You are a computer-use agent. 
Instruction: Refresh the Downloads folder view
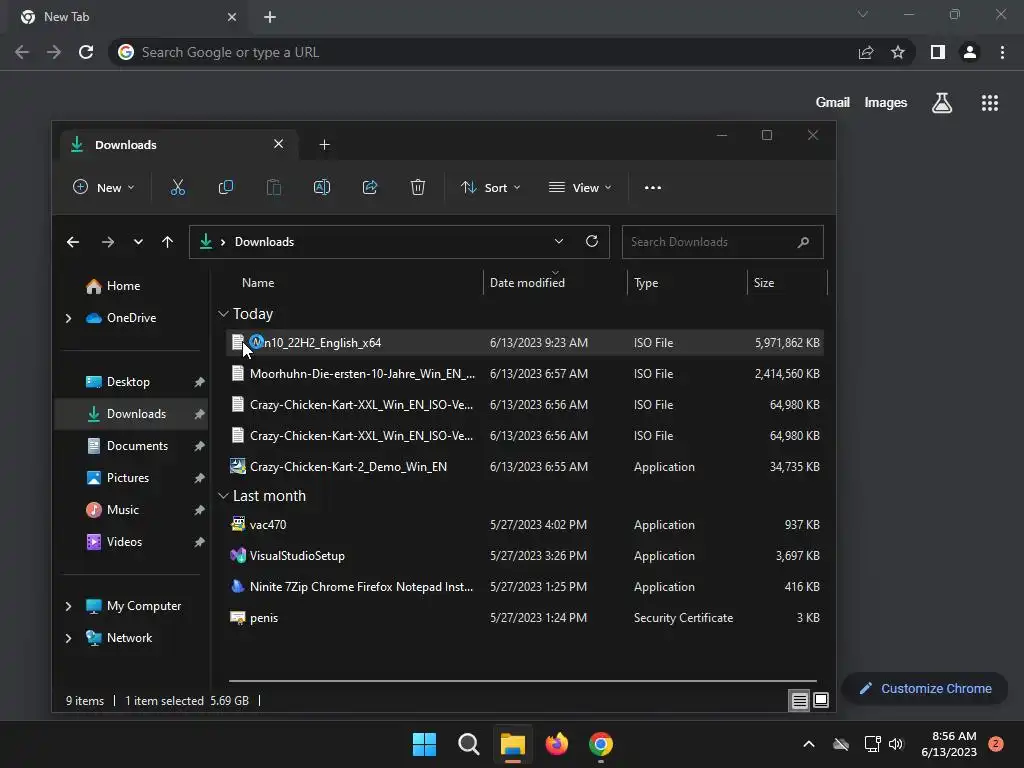tap(592, 241)
